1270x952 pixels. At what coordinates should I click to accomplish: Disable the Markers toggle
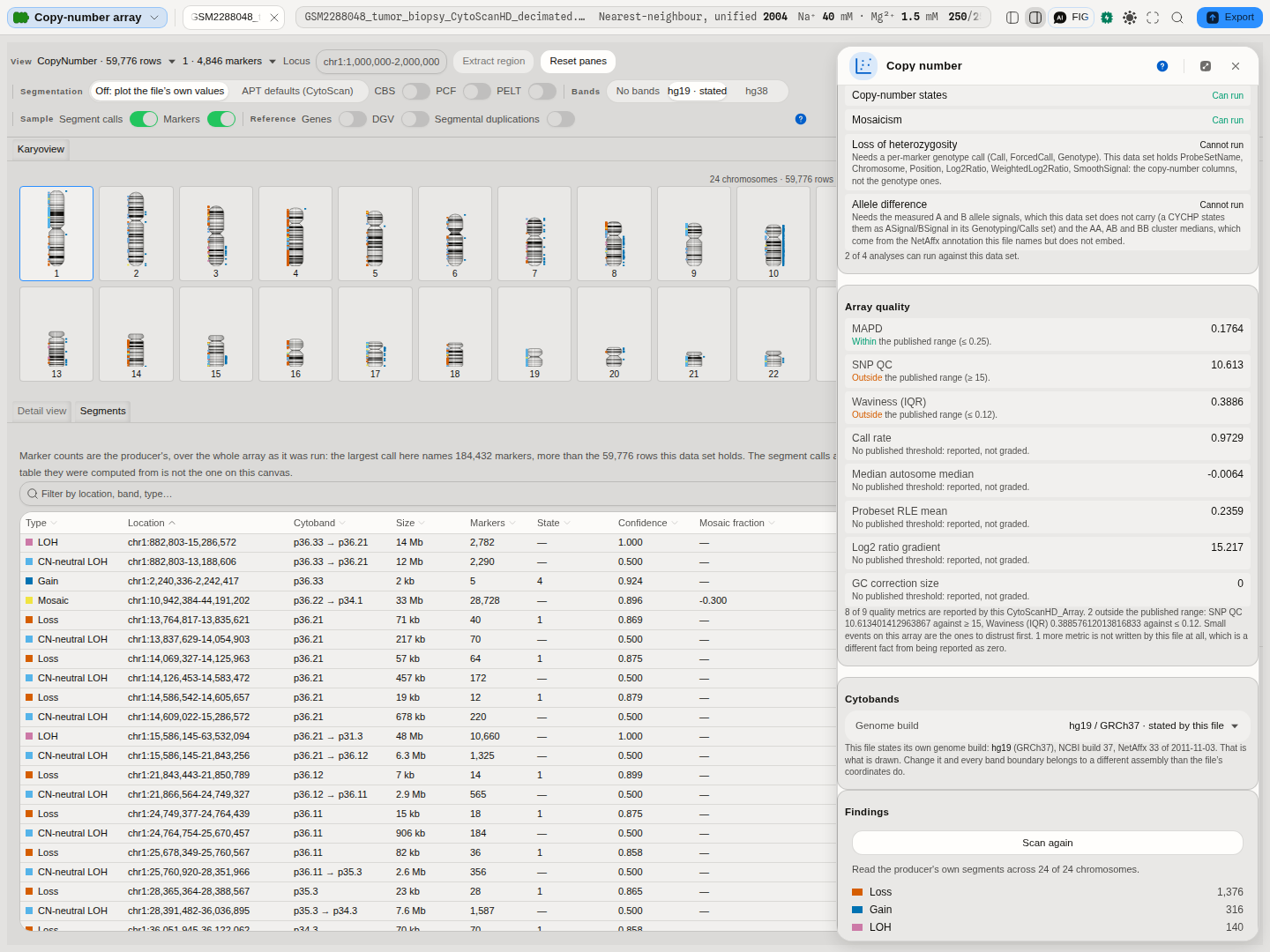[221, 119]
